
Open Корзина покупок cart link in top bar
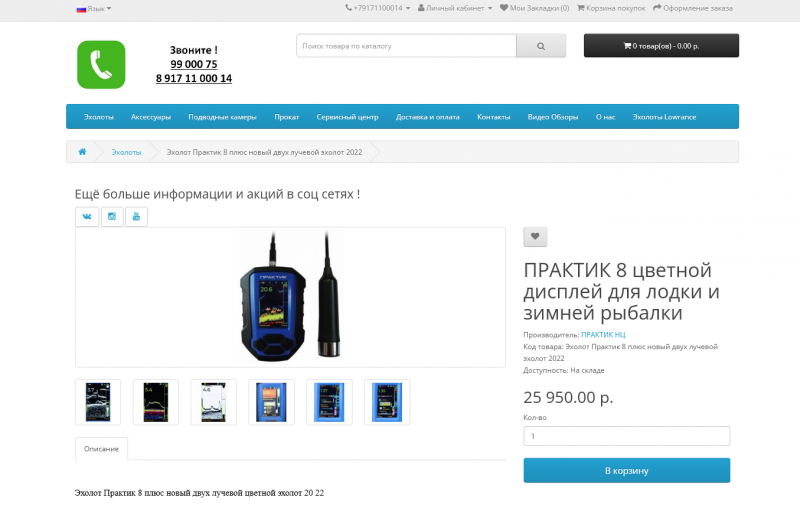[611, 8]
